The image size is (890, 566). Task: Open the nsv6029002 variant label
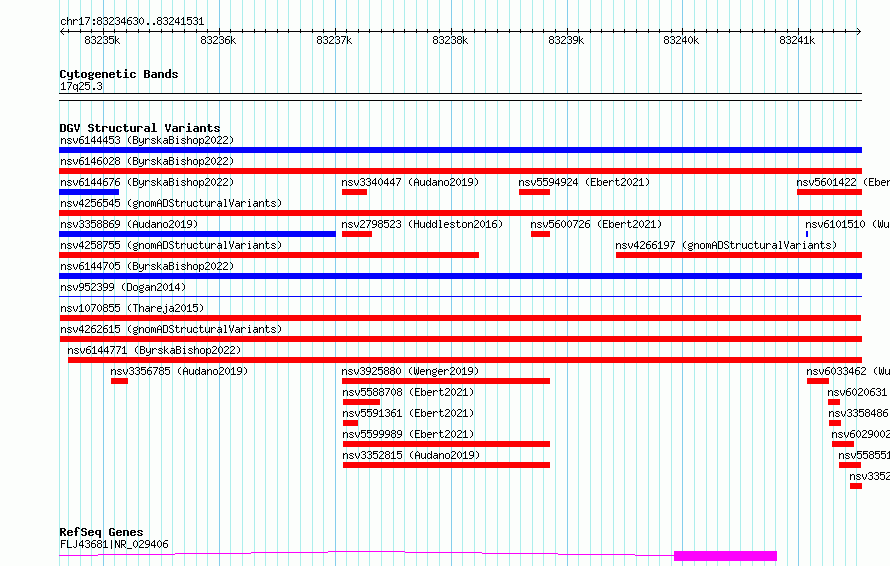(x=860, y=434)
